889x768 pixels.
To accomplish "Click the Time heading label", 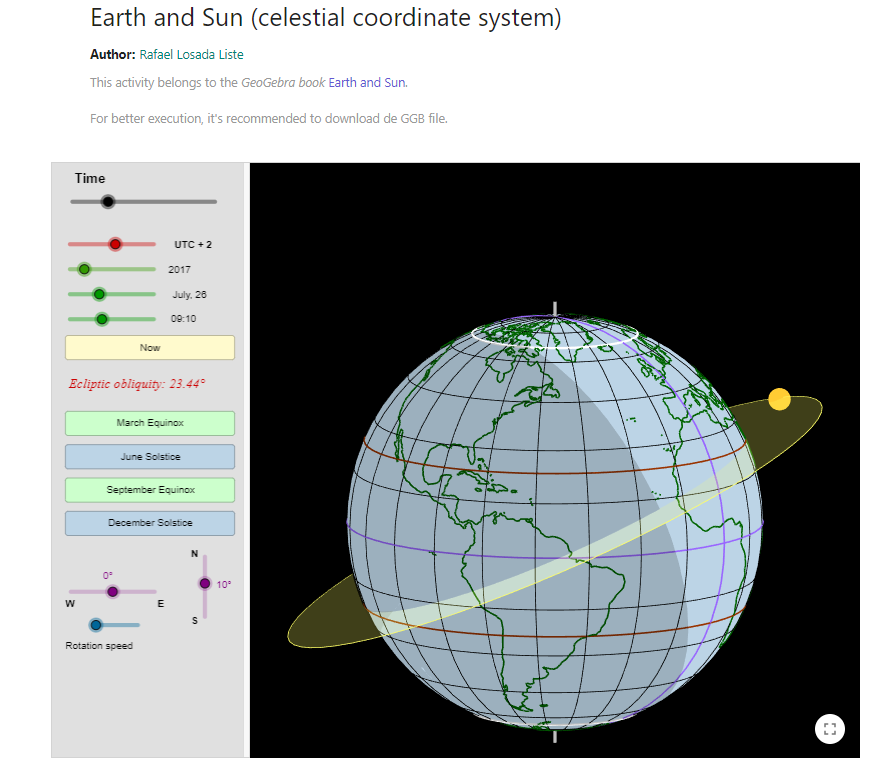I will [90, 179].
